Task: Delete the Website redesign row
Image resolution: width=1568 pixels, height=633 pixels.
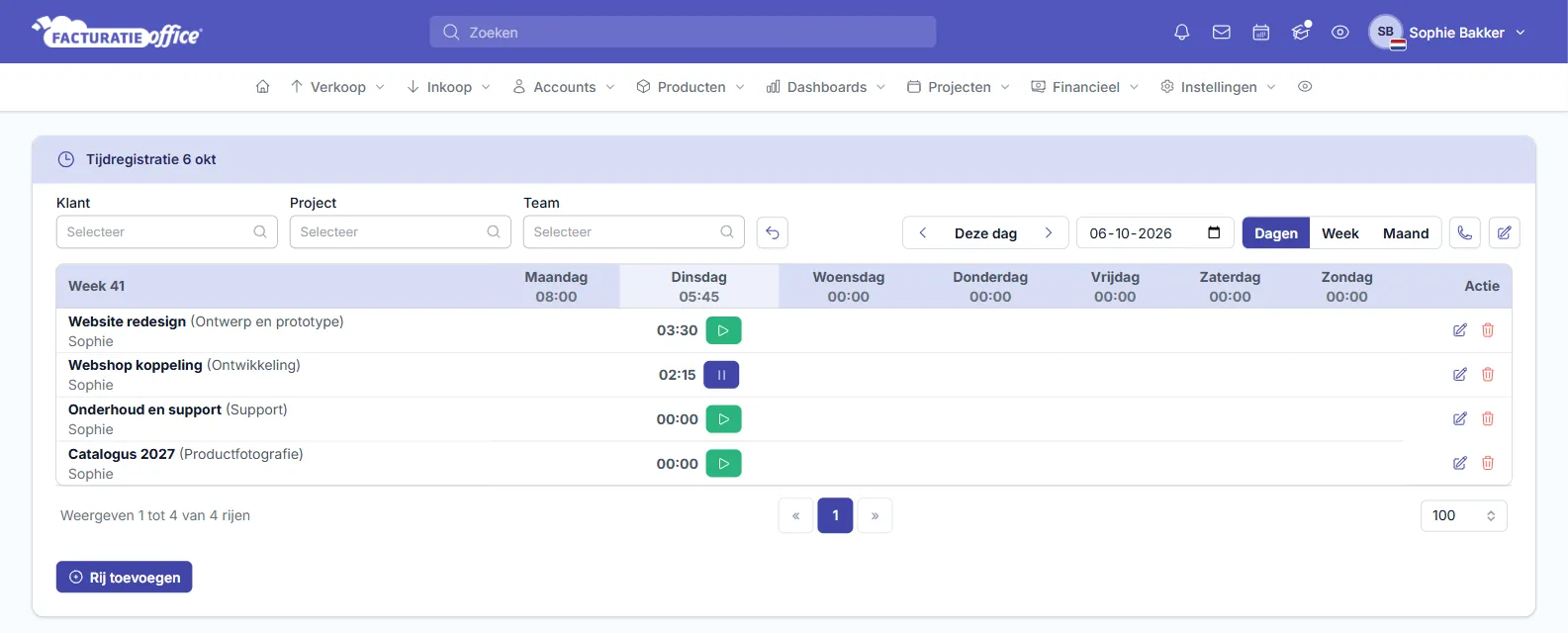Action: tap(1488, 330)
